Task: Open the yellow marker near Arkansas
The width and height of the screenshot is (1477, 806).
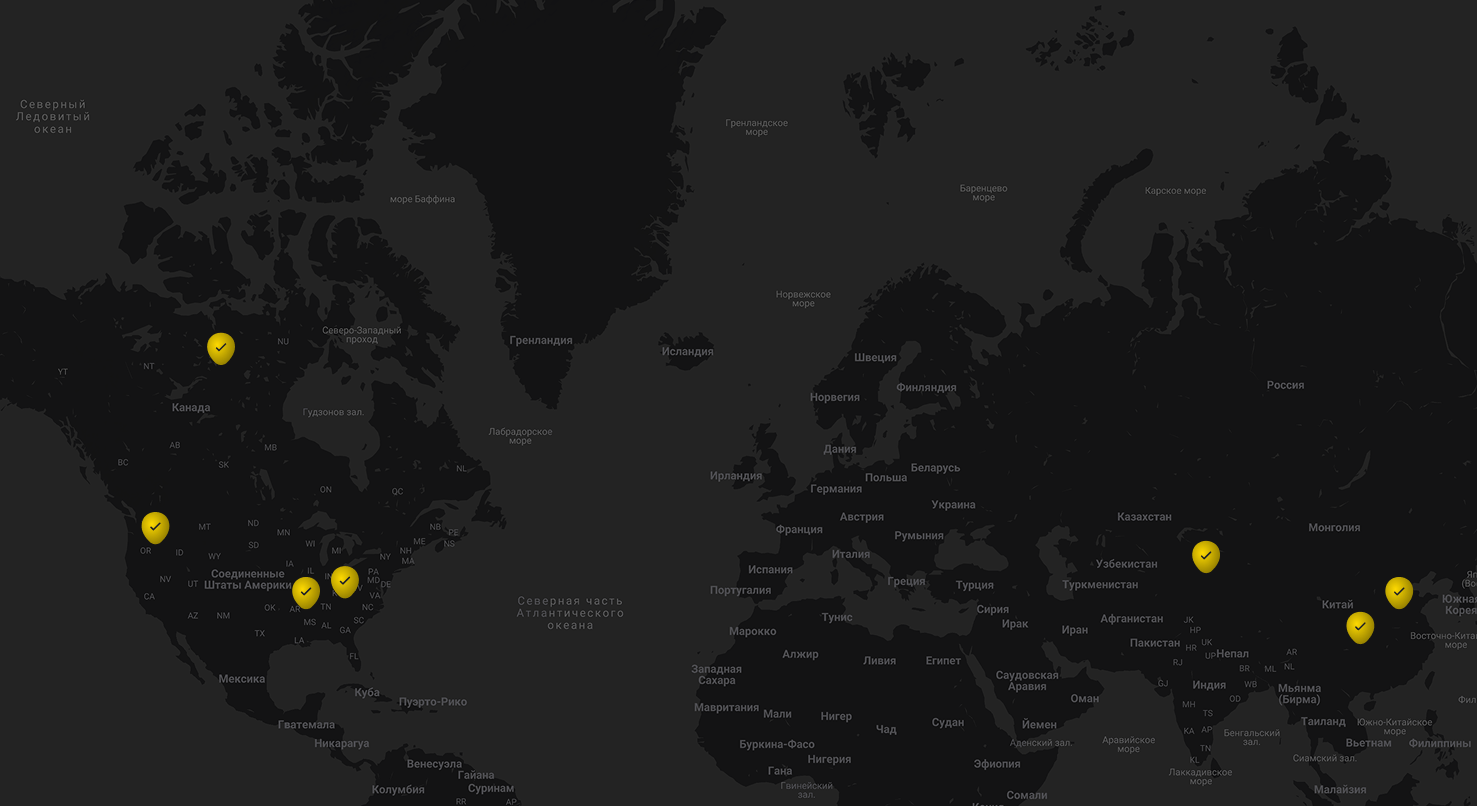Action: pos(306,591)
